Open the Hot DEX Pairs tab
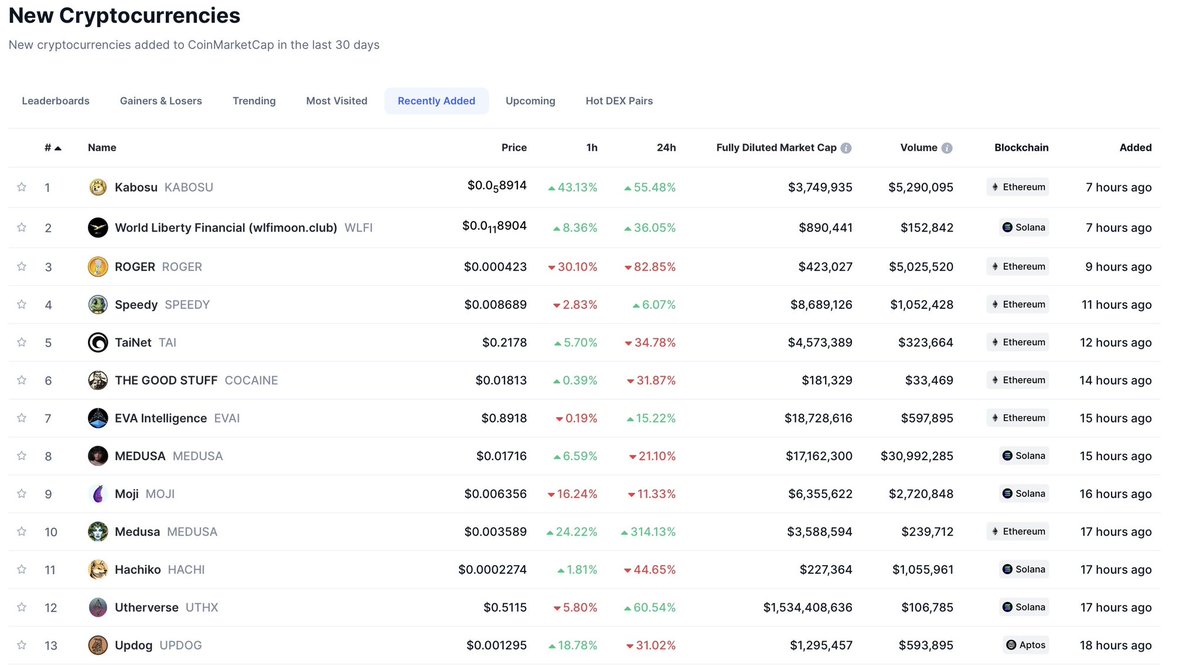Viewport: 1200px width, 667px height. pyautogui.click(x=619, y=100)
